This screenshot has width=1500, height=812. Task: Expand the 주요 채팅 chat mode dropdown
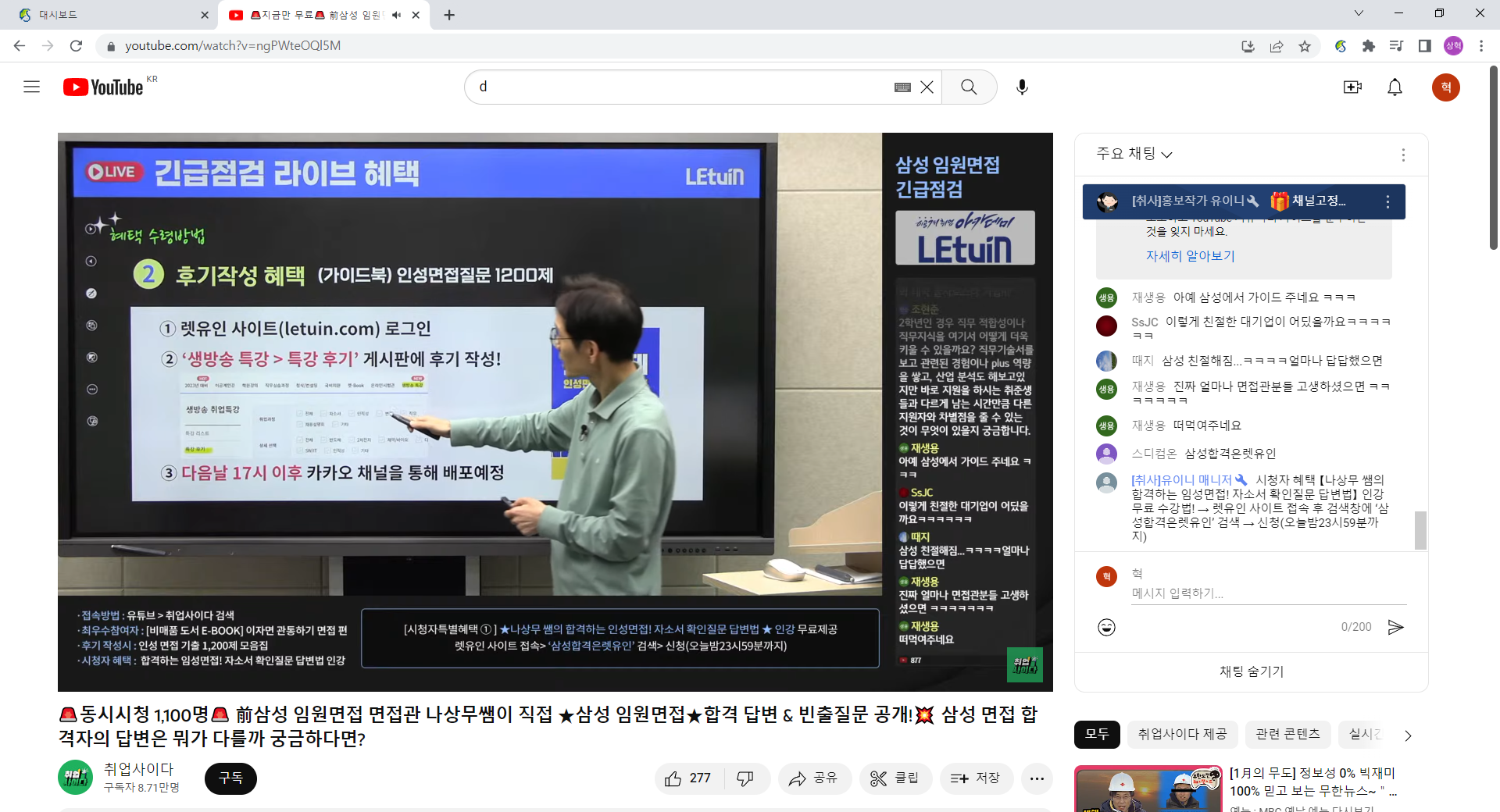pyautogui.click(x=1134, y=154)
